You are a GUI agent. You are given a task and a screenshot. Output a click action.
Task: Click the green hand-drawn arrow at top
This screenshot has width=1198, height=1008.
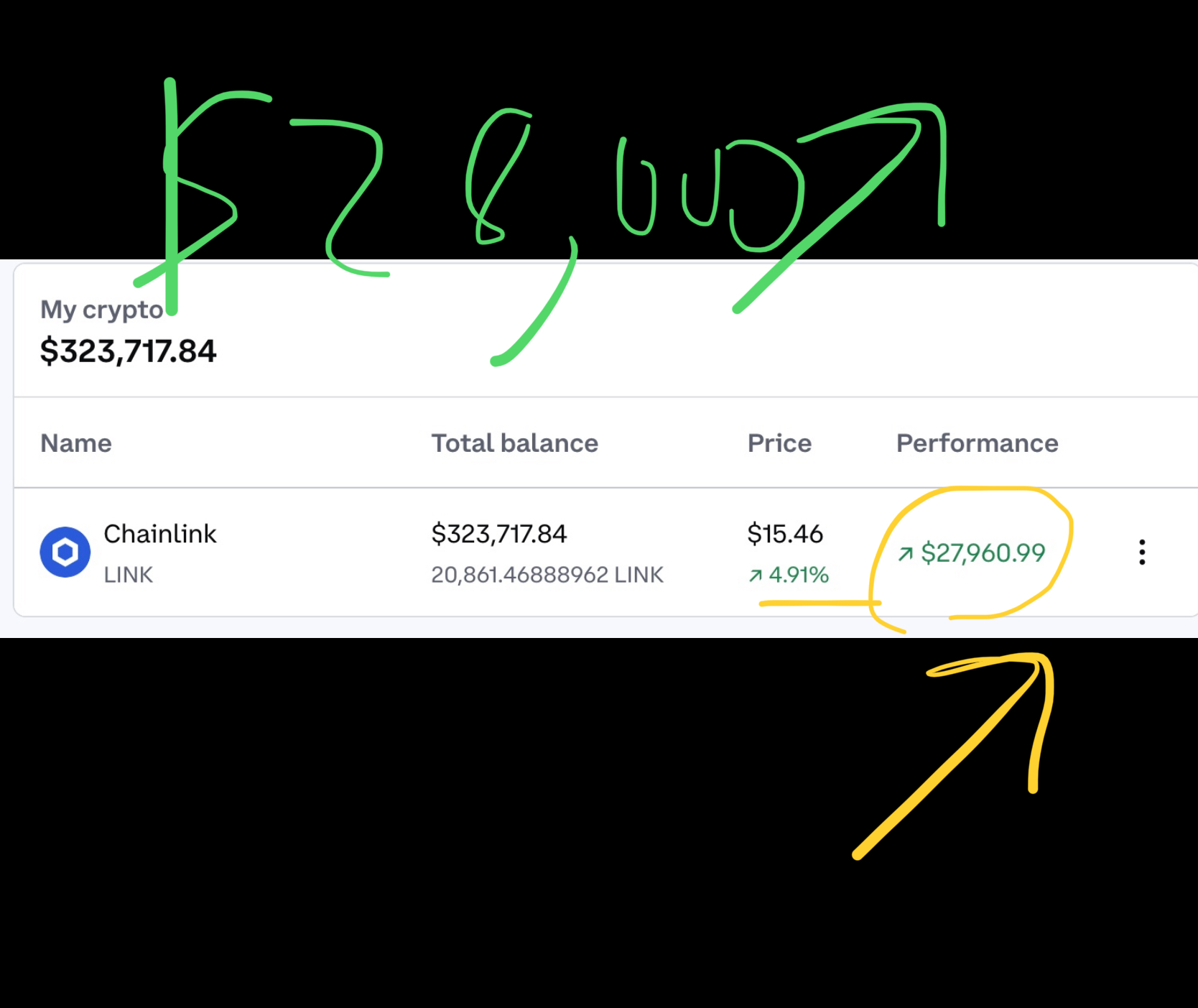pyautogui.click(x=839, y=208)
